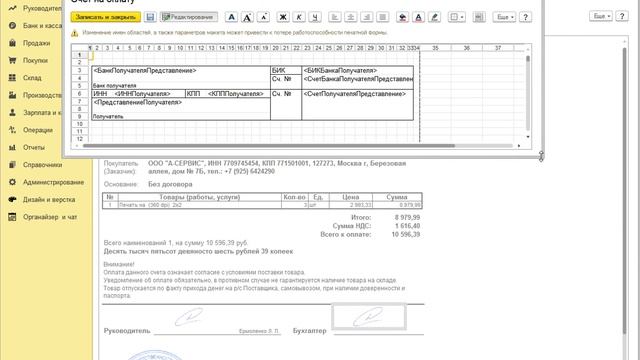Click the Покупки cart icon
640x360 pixels.
tap(13, 60)
